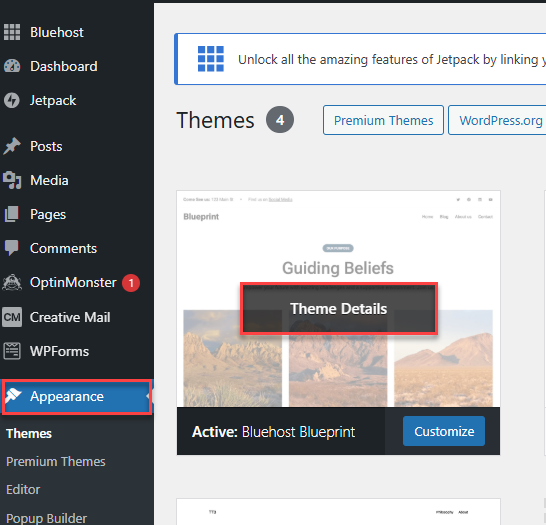Click the Creative Mail CM icon

12,317
